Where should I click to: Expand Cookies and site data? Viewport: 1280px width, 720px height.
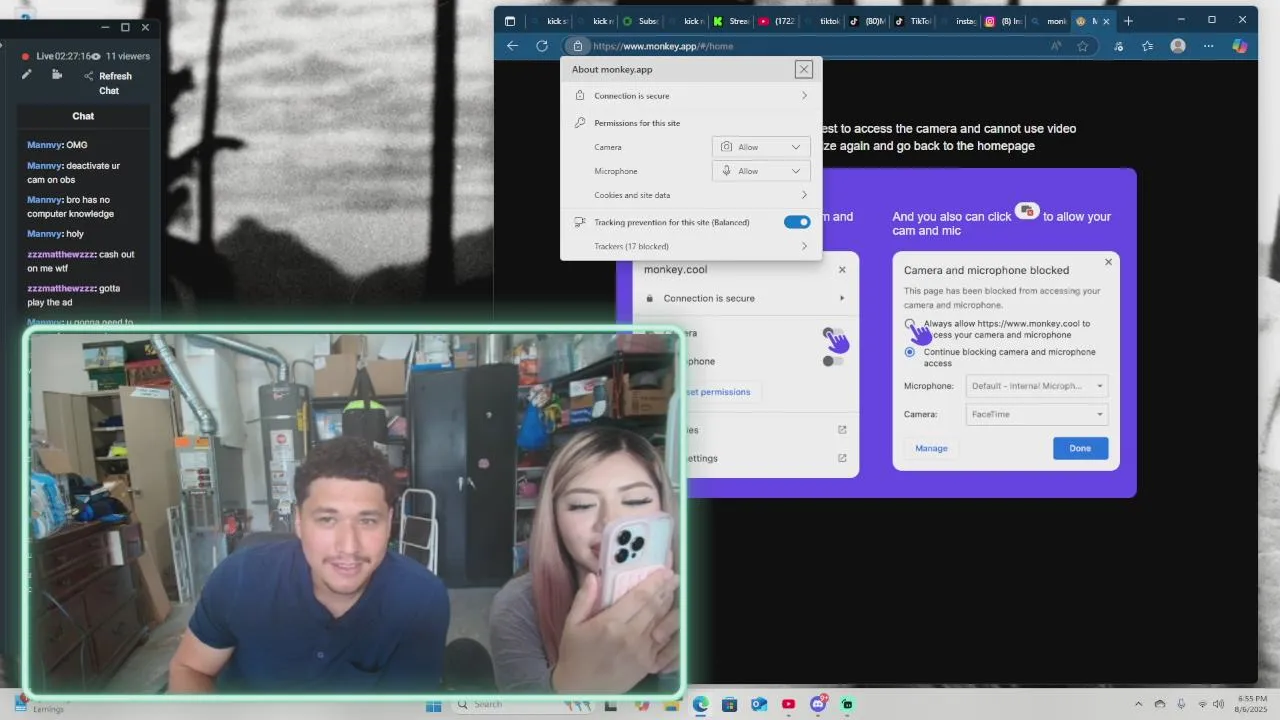691,195
